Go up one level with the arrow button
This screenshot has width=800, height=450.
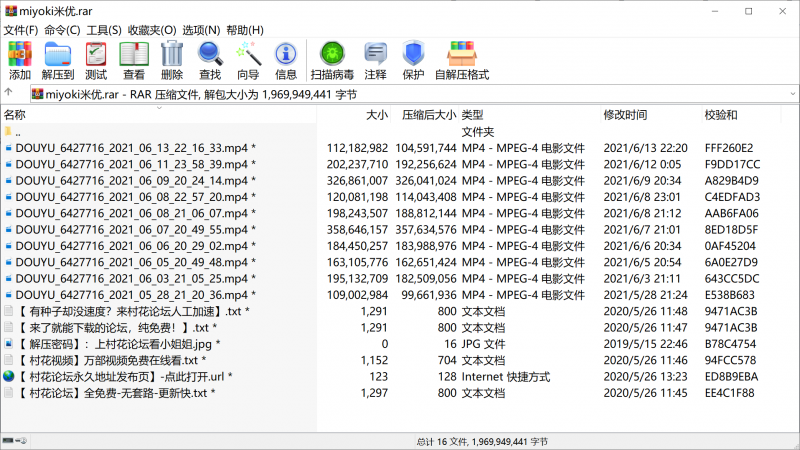tap(12, 95)
